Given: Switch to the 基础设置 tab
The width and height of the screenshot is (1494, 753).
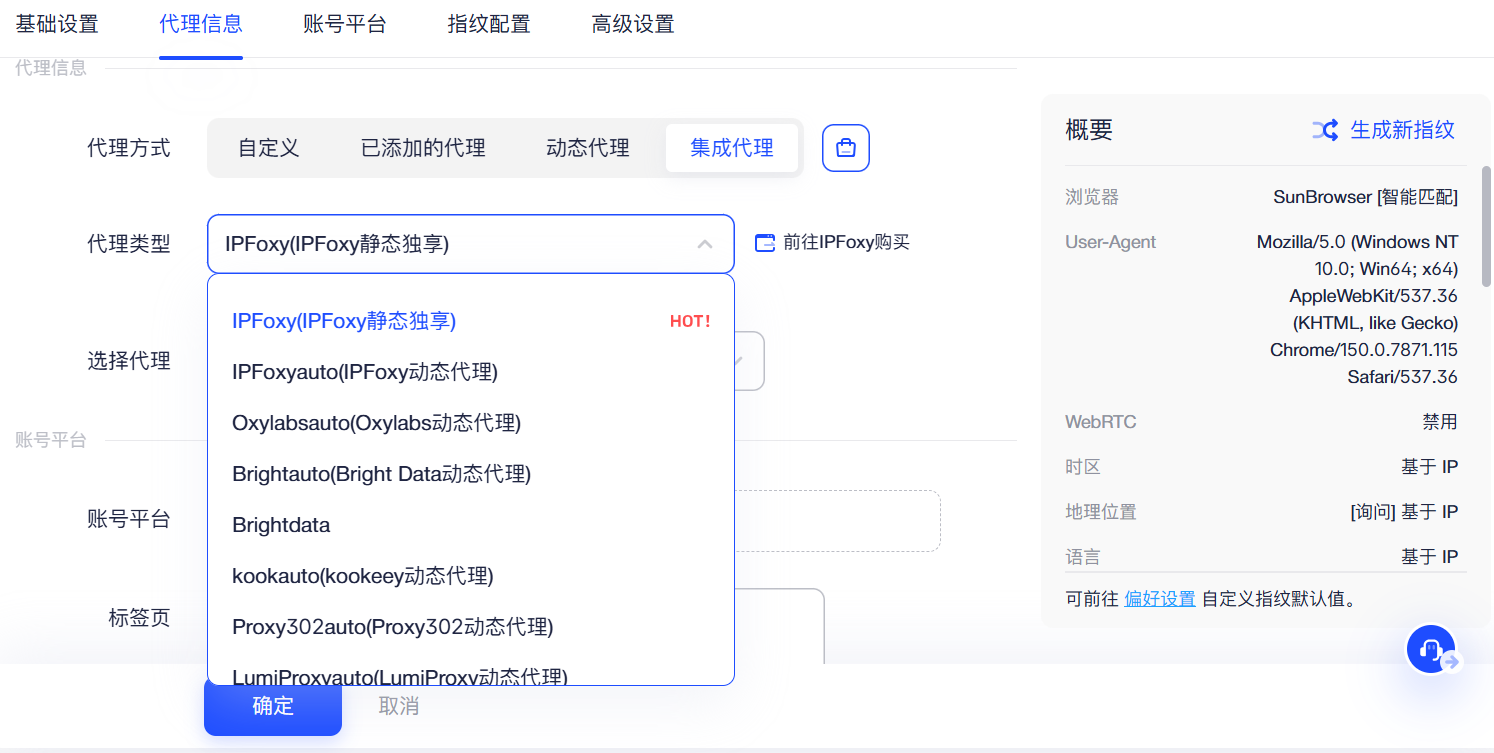Looking at the screenshot, I should 57,24.
